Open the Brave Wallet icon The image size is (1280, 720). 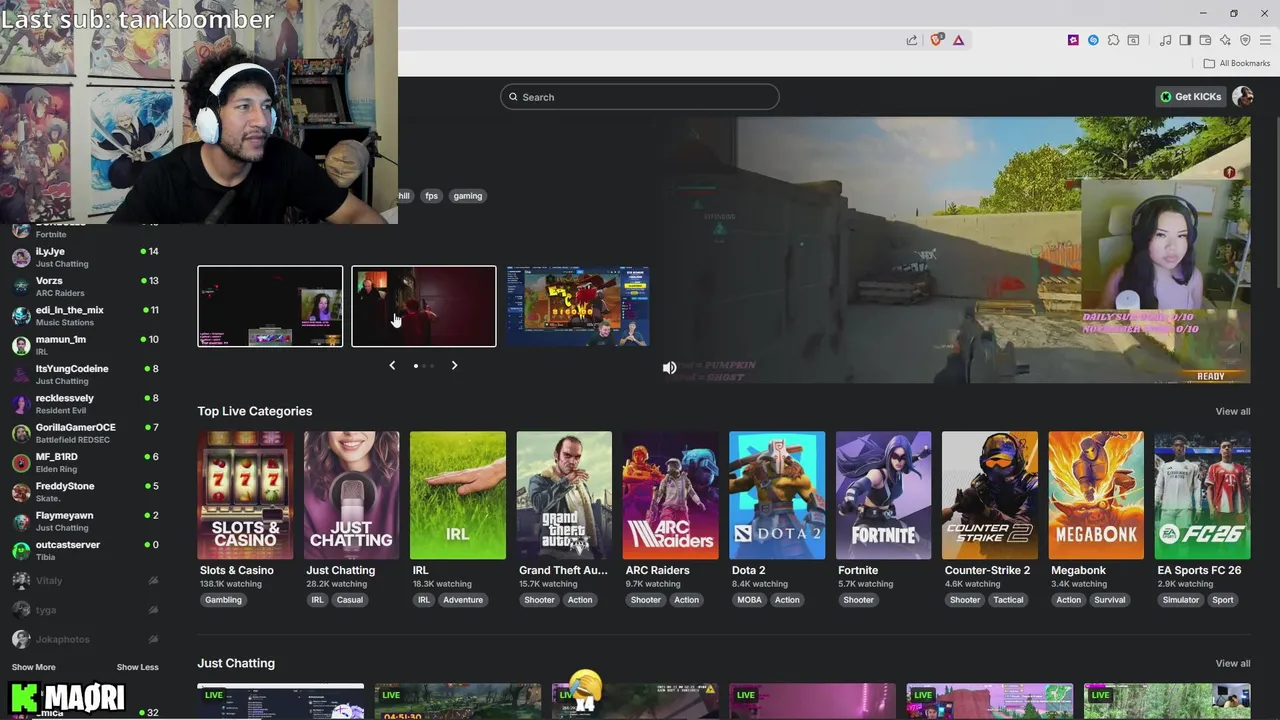point(1205,40)
